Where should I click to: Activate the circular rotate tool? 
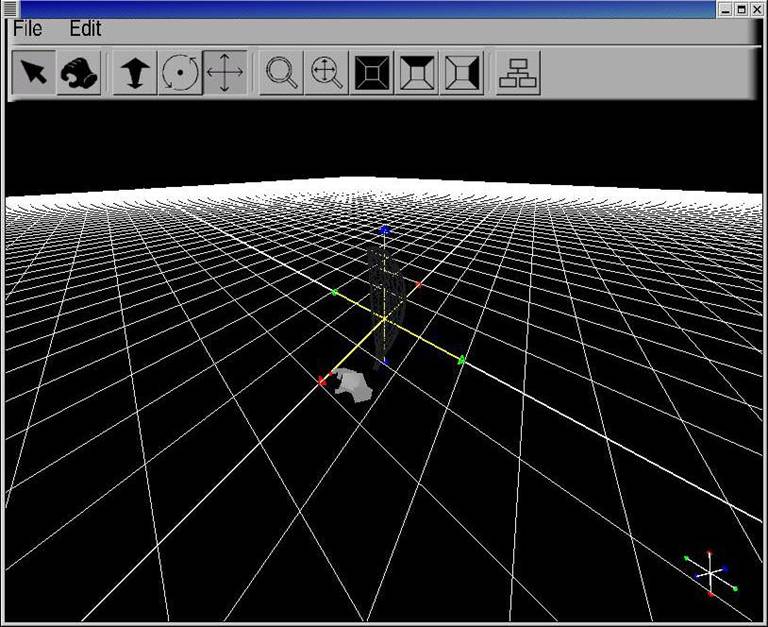[x=180, y=72]
